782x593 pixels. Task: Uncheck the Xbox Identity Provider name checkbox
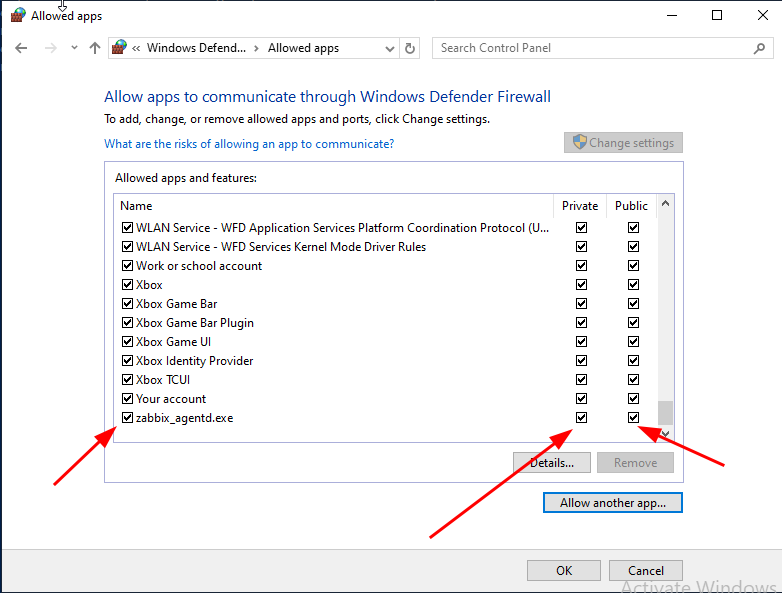click(x=127, y=361)
